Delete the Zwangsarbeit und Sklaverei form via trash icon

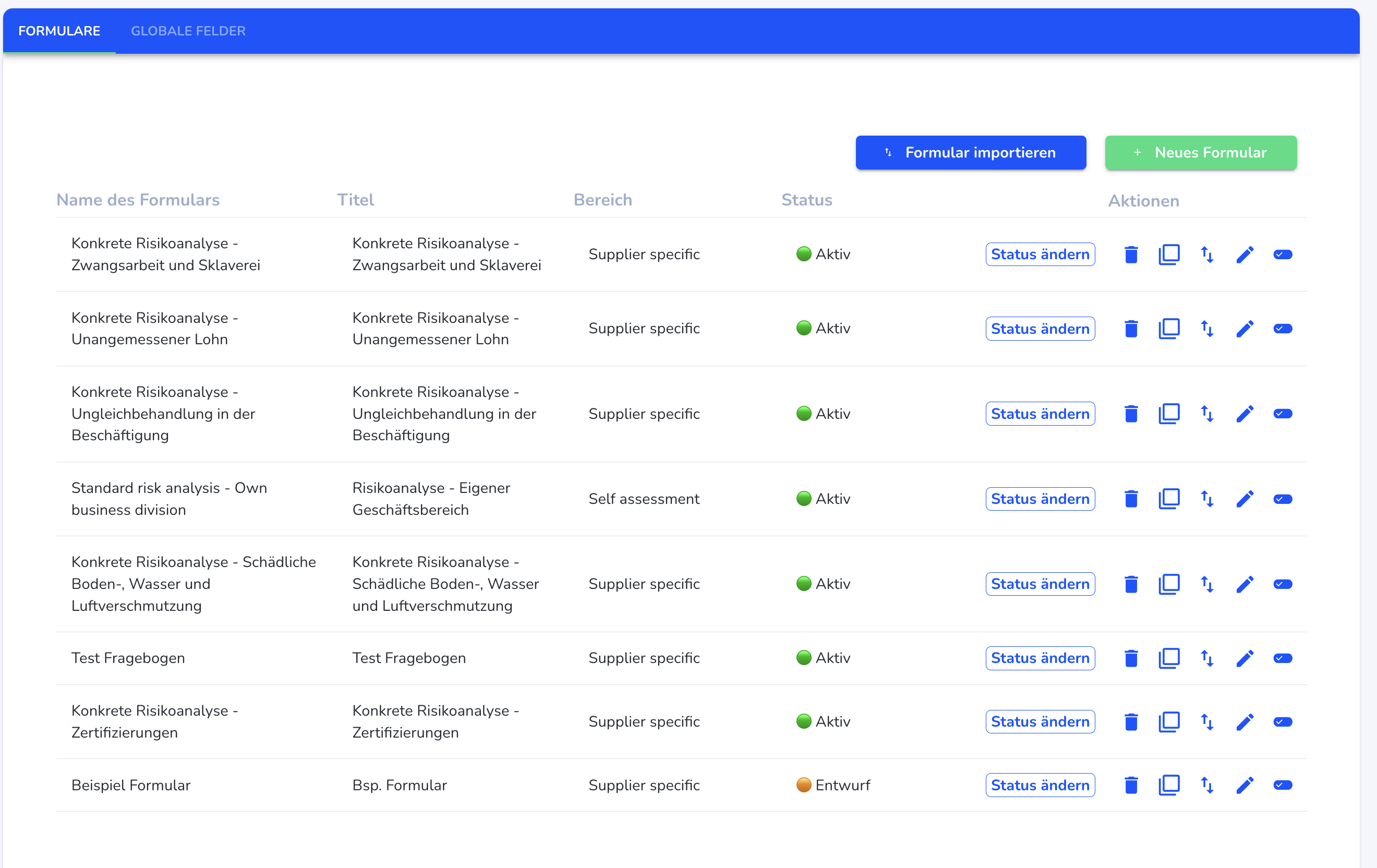1130,255
